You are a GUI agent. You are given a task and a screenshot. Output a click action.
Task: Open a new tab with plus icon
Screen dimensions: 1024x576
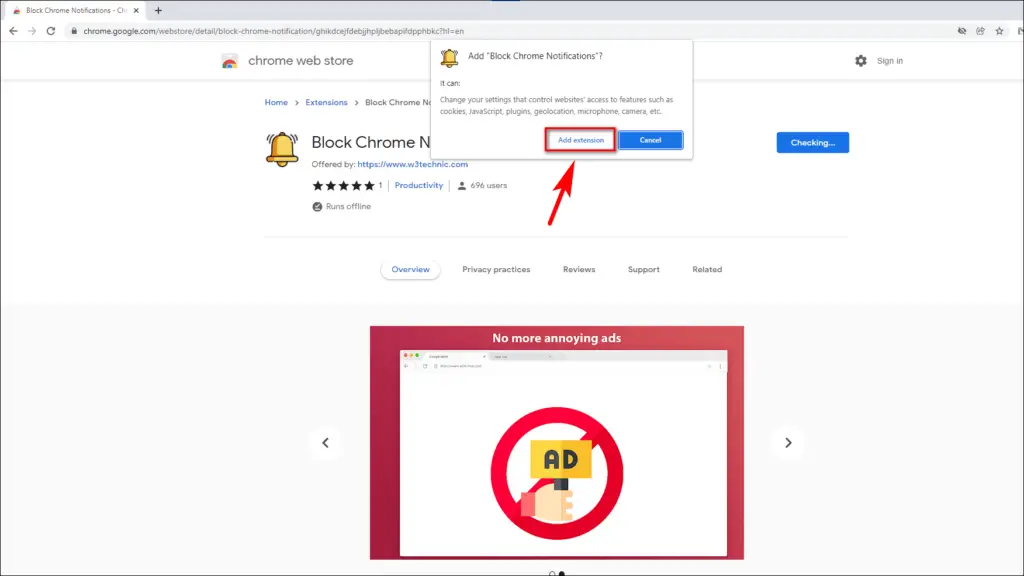coord(158,10)
